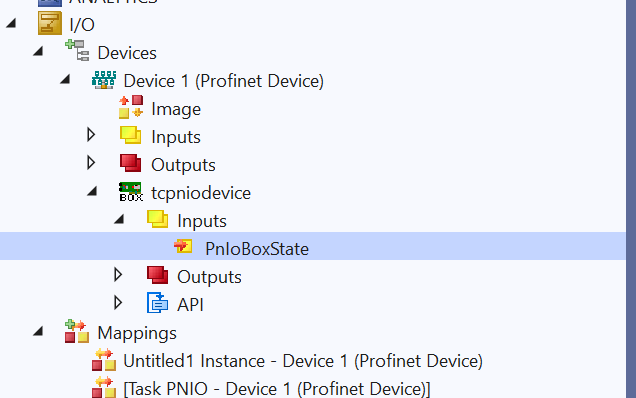
Task: Click the blue API document icon
Action: 157,303
